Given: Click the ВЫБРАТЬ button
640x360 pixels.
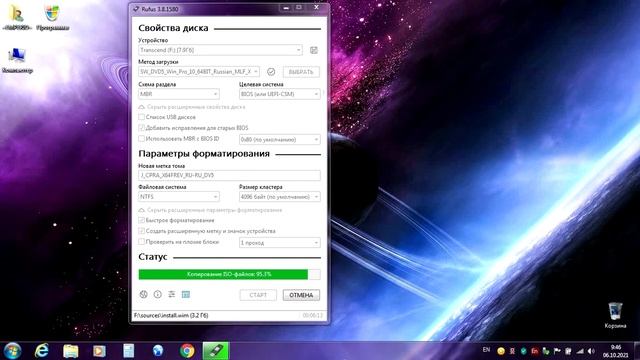Looking at the screenshot, I should click(301, 72).
